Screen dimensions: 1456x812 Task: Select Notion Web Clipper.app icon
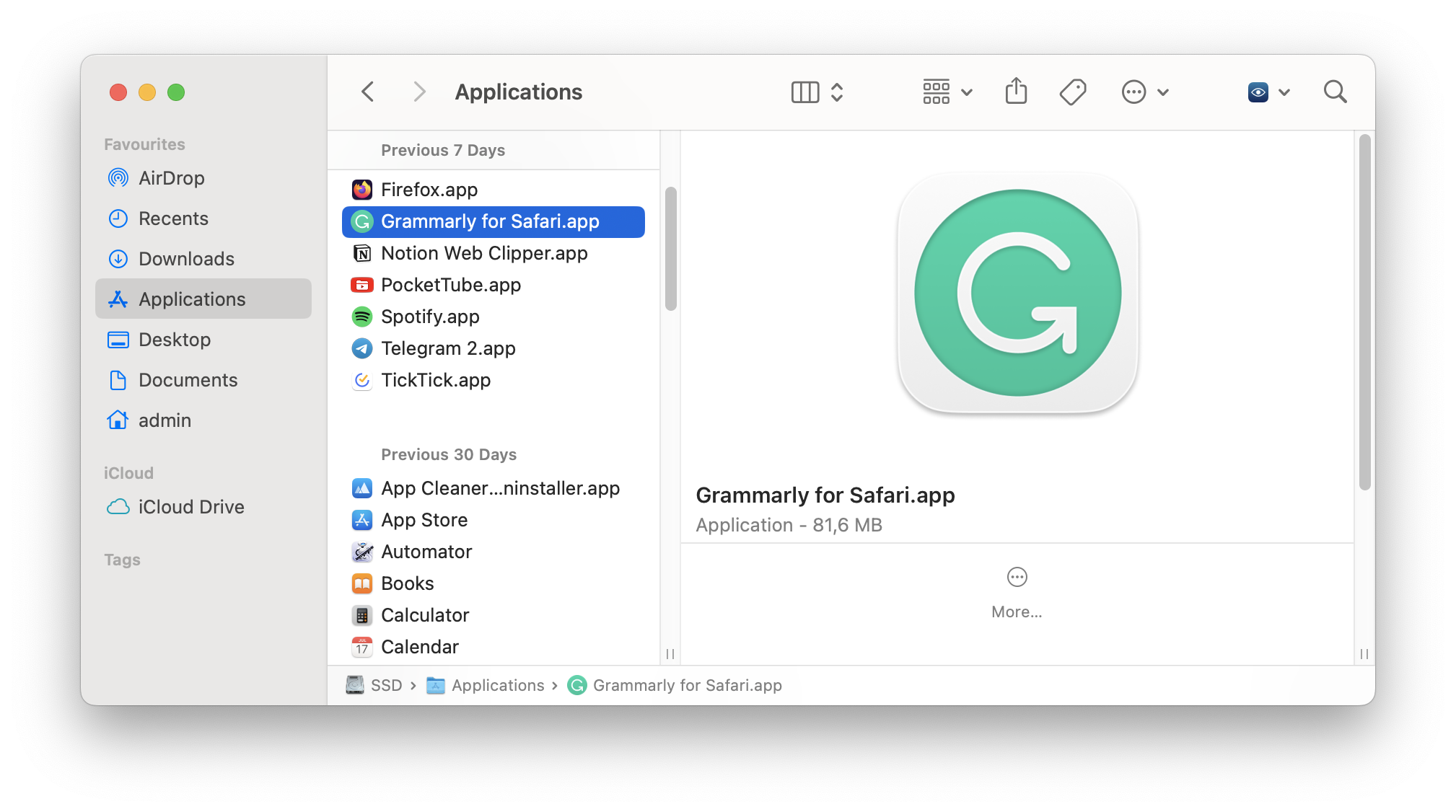(x=361, y=253)
